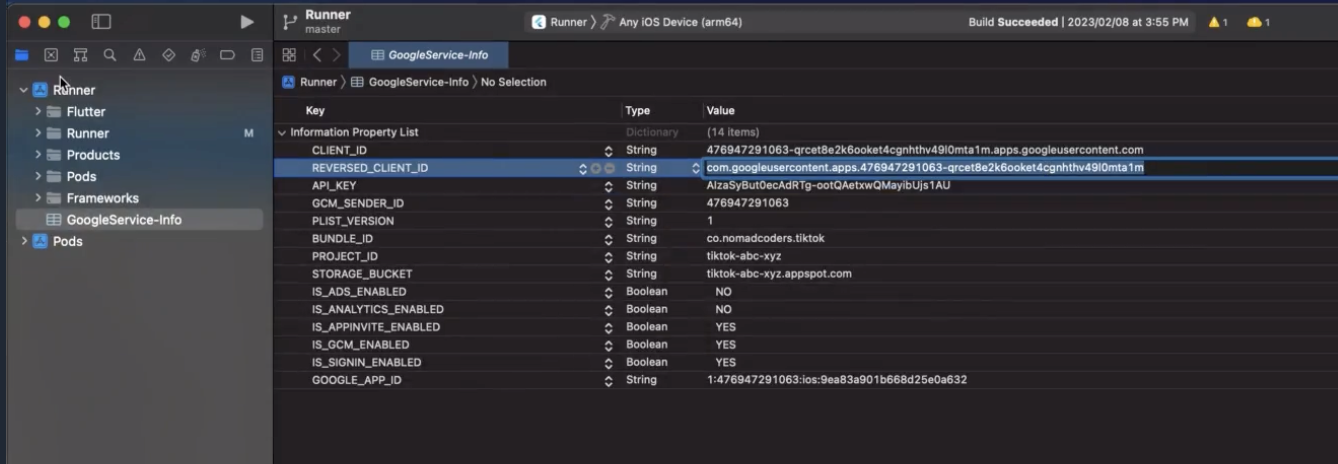Go back in editor history
Viewport: 1338px width, 464px height.
pyautogui.click(x=317, y=55)
